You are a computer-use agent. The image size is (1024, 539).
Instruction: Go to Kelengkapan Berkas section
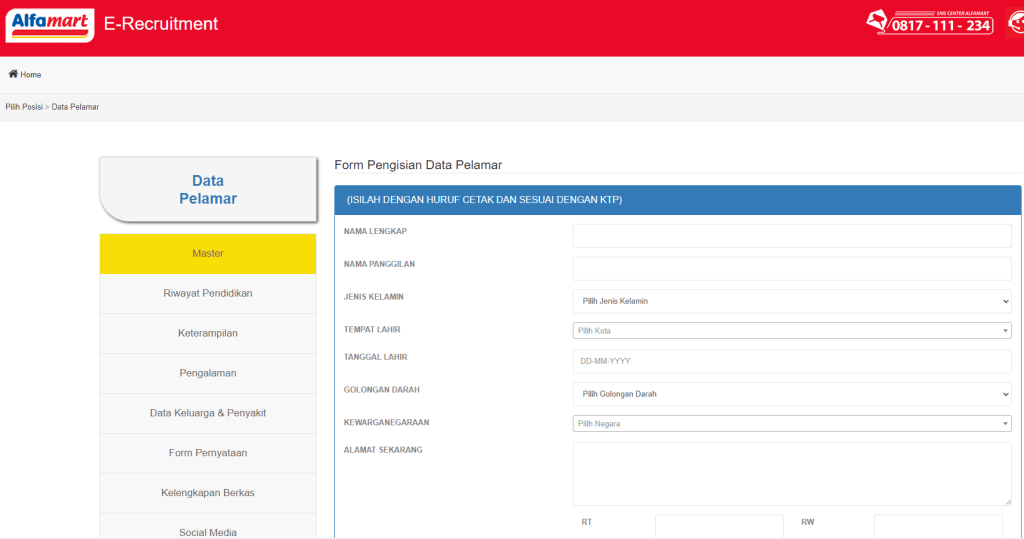(208, 493)
